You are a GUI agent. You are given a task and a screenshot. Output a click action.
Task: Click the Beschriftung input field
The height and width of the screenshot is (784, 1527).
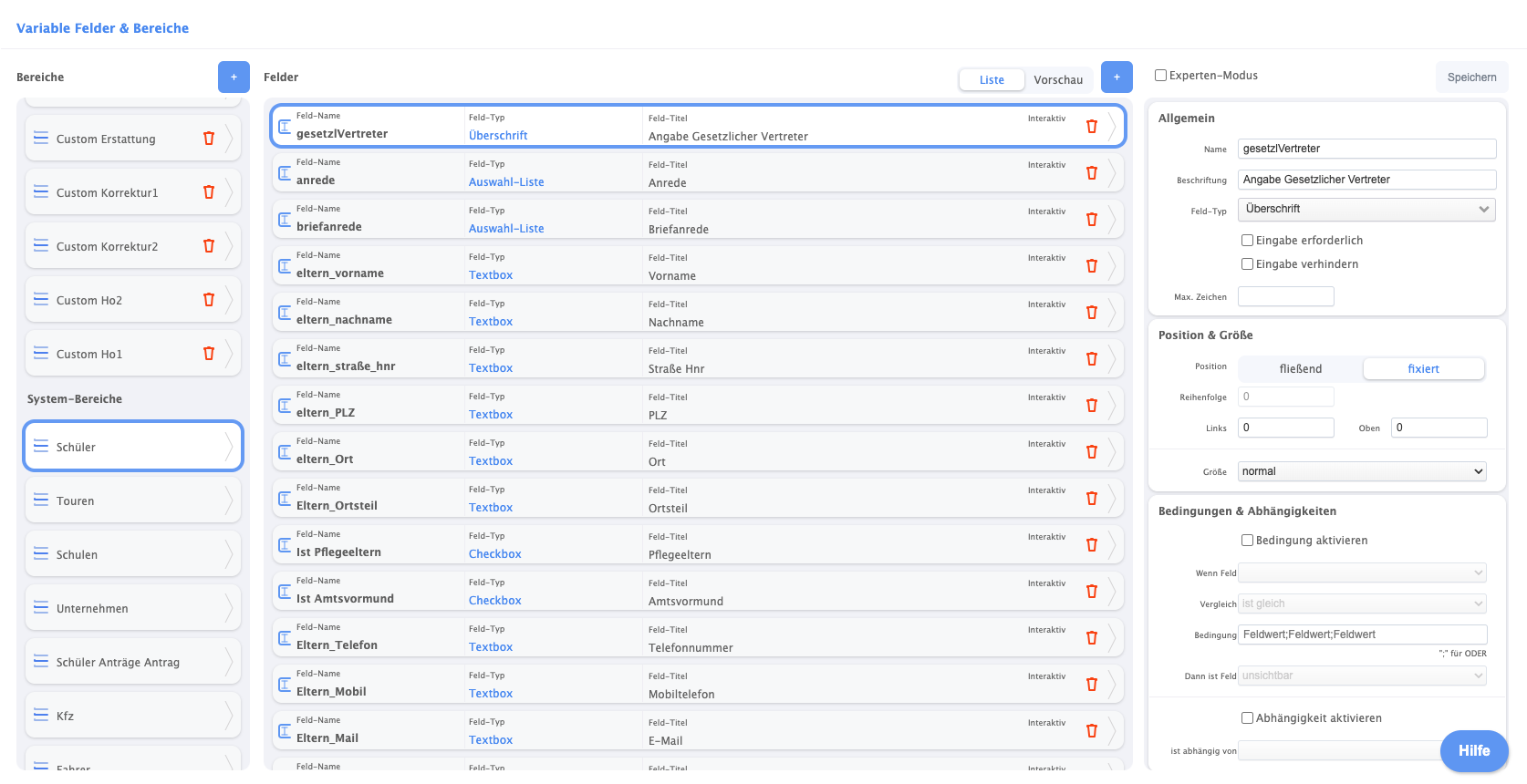[1366, 180]
